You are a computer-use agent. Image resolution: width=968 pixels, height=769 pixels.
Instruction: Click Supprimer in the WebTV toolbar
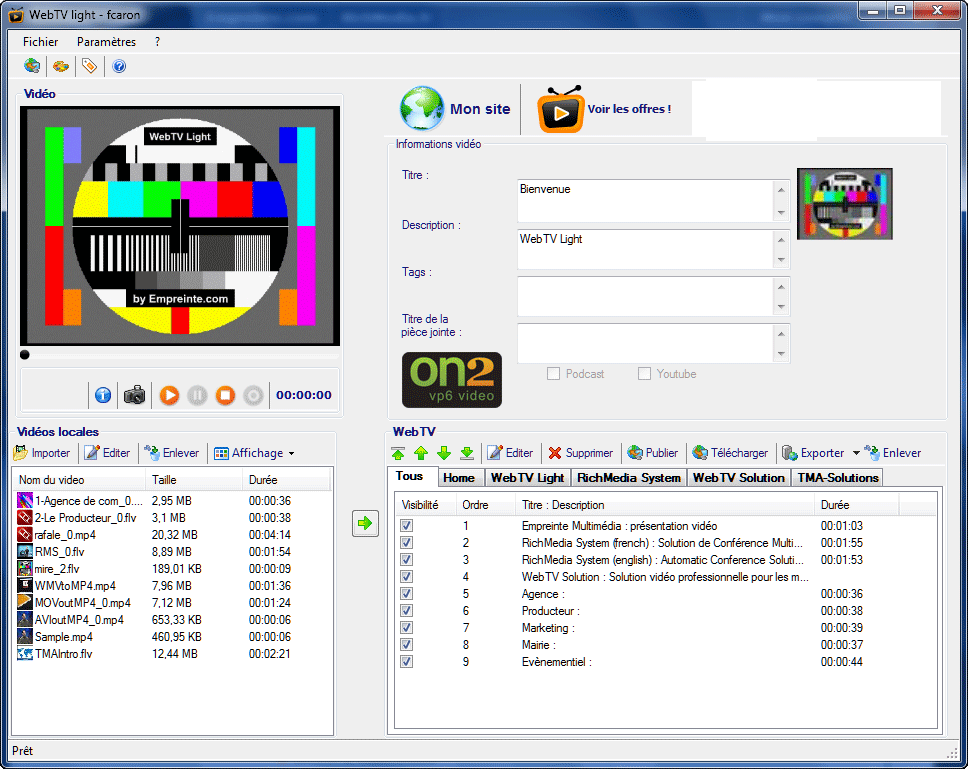pyautogui.click(x=581, y=453)
